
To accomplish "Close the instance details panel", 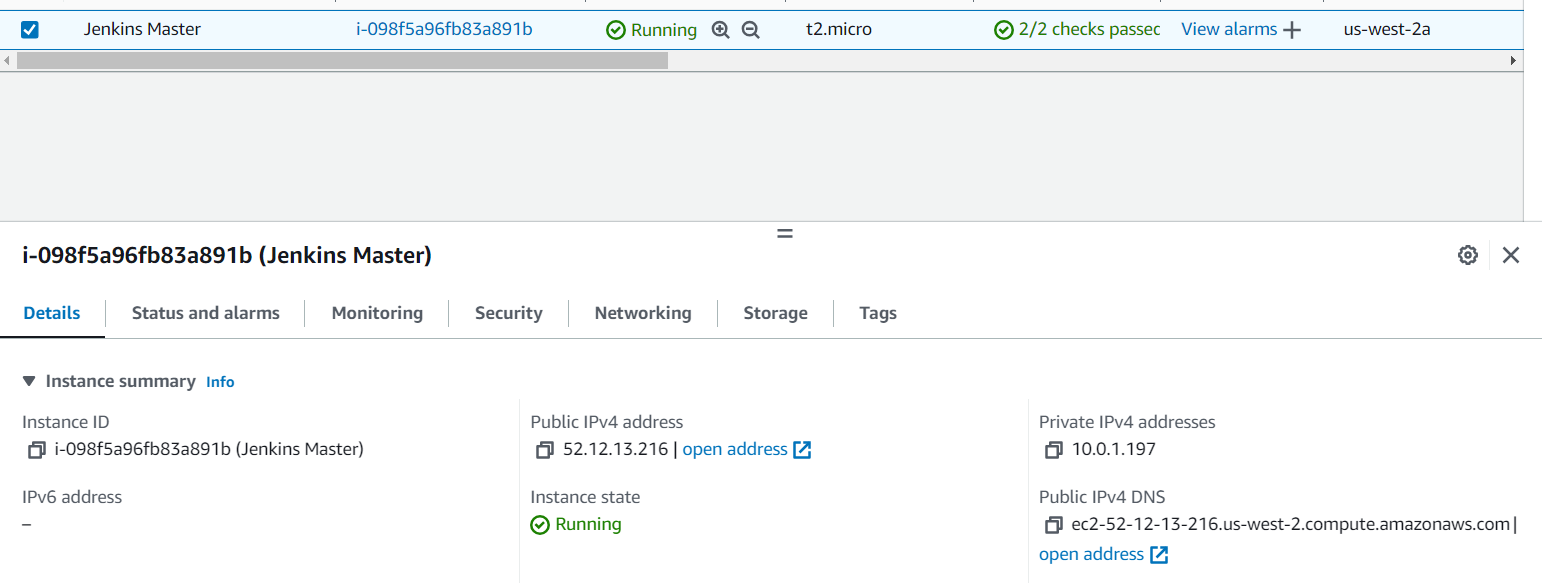I will [x=1511, y=255].
